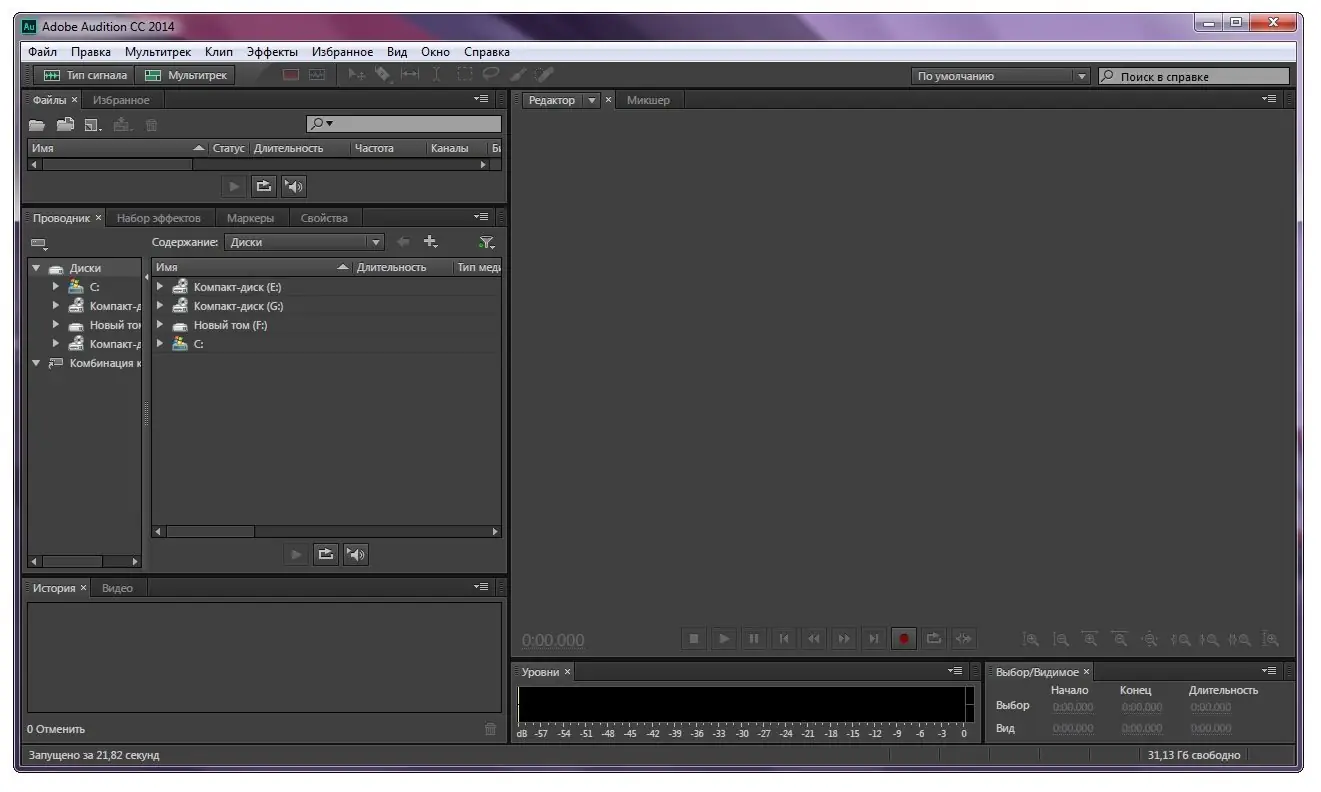Expand Компакт-диск (E:) in contents list
Image resolution: width=1321 pixels, height=792 pixels.
click(x=160, y=287)
